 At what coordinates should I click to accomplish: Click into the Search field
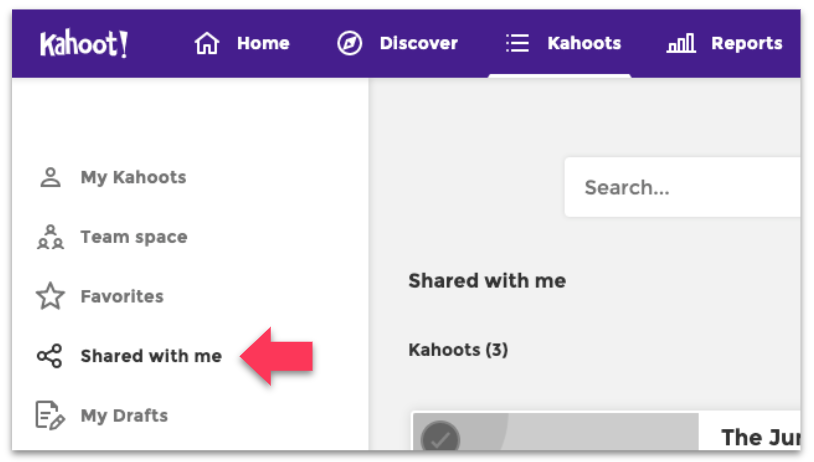pyautogui.click(x=682, y=187)
